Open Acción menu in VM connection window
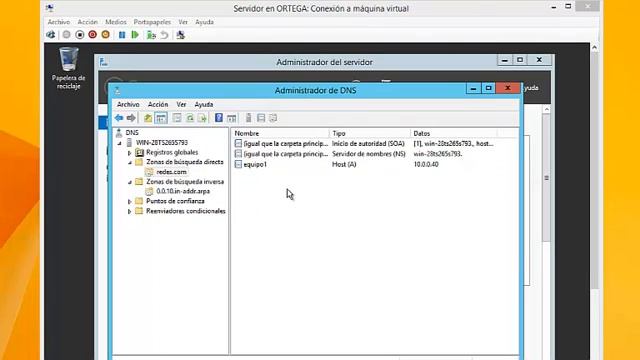This screenshot has height=360, width=640. pos(88,22)
